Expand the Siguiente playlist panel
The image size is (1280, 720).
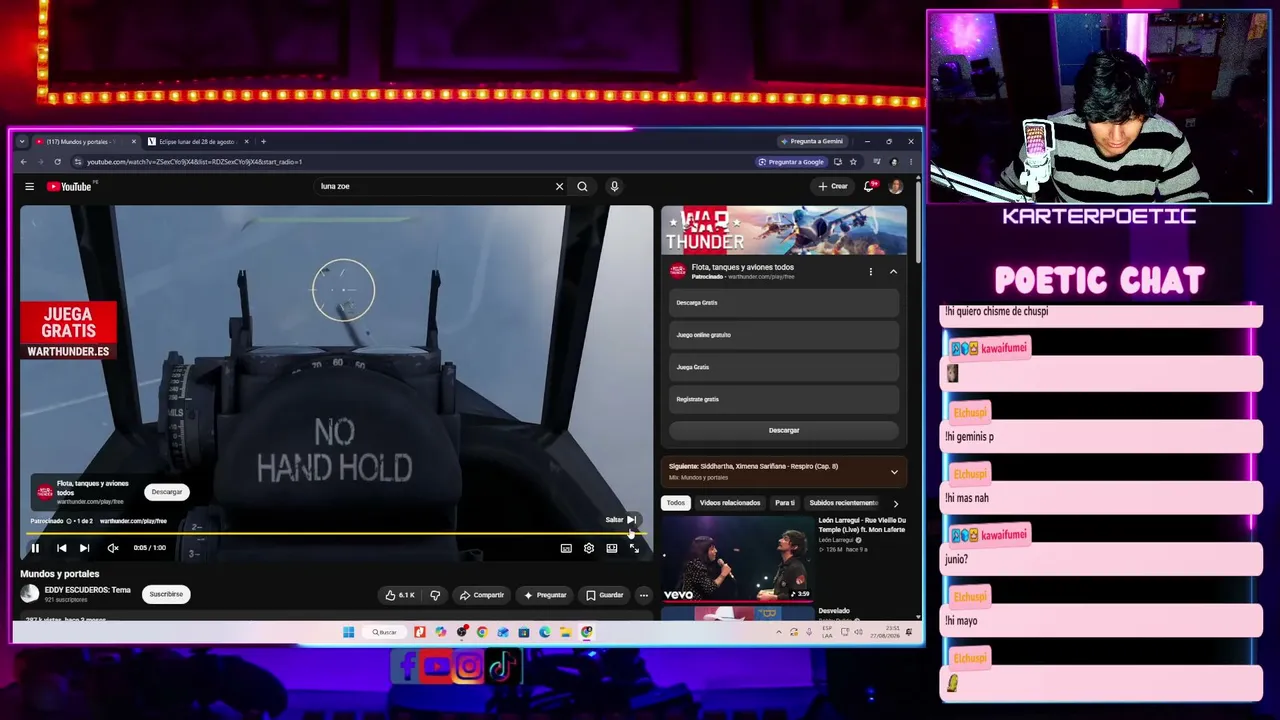pos(894,472)
